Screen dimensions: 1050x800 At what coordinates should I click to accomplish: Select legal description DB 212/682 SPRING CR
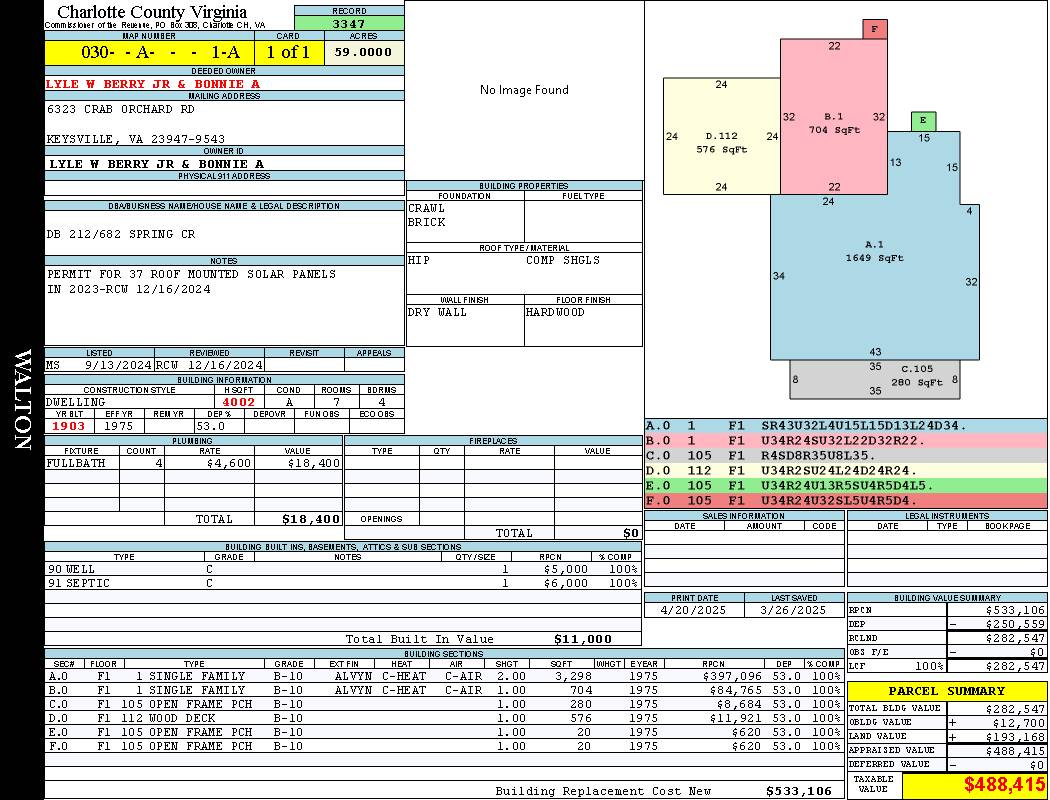[x=121, y=234]
